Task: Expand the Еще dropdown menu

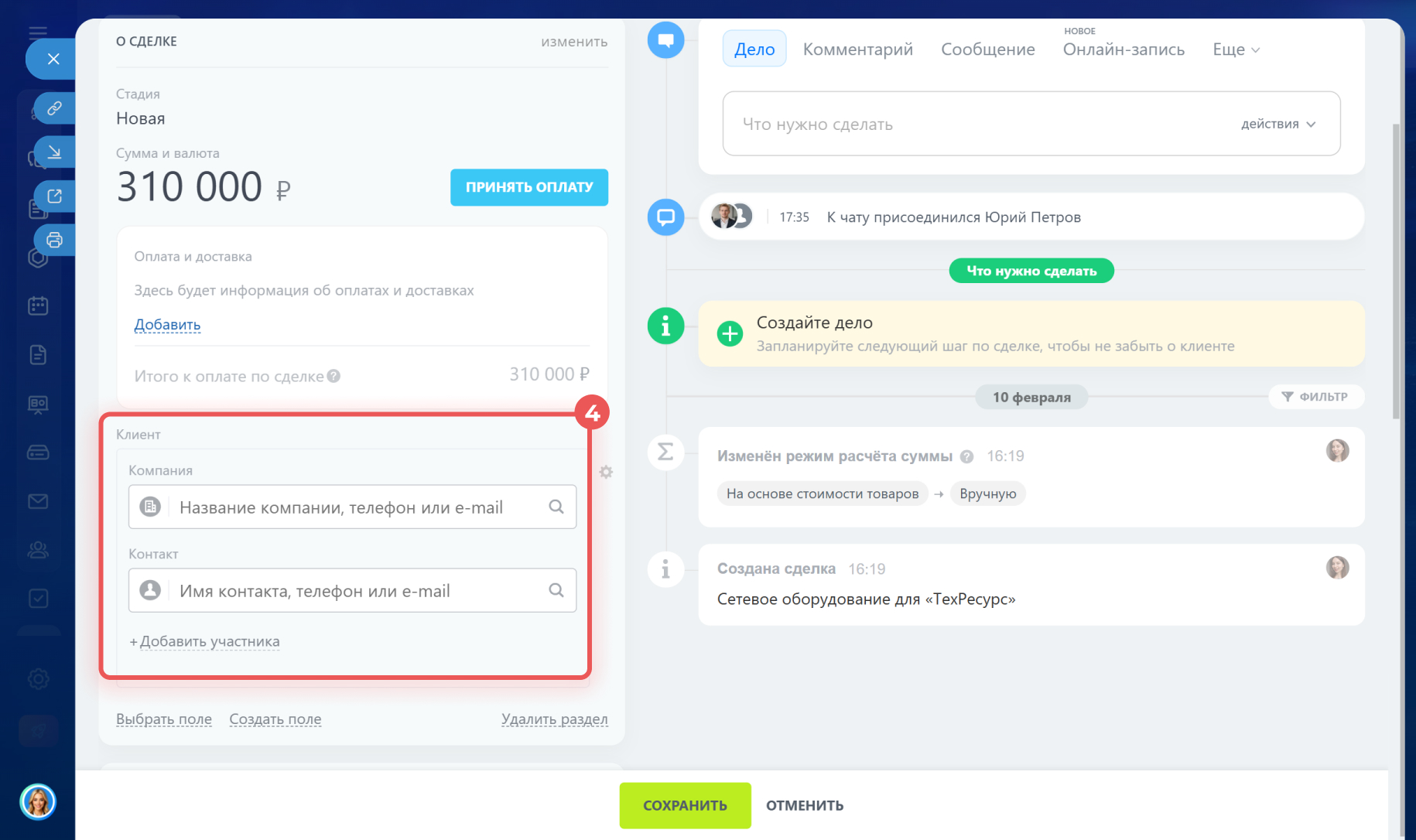Action: pos(1236,50)
